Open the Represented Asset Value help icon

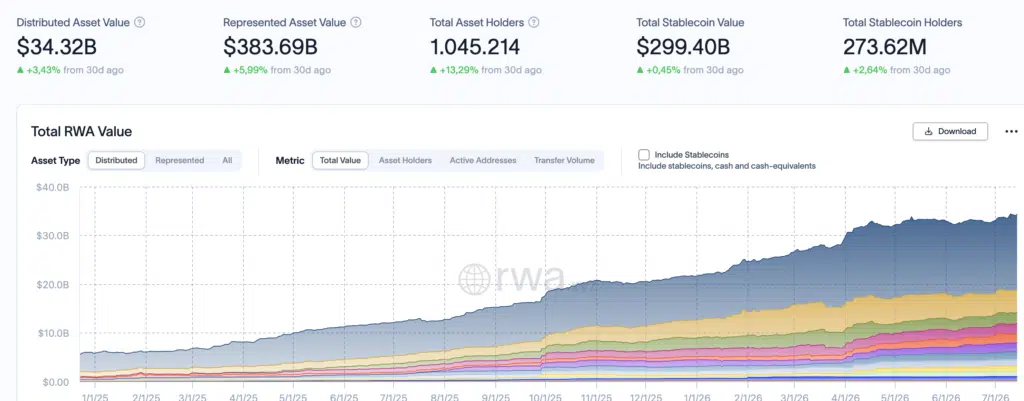click(x=355, y=22)
